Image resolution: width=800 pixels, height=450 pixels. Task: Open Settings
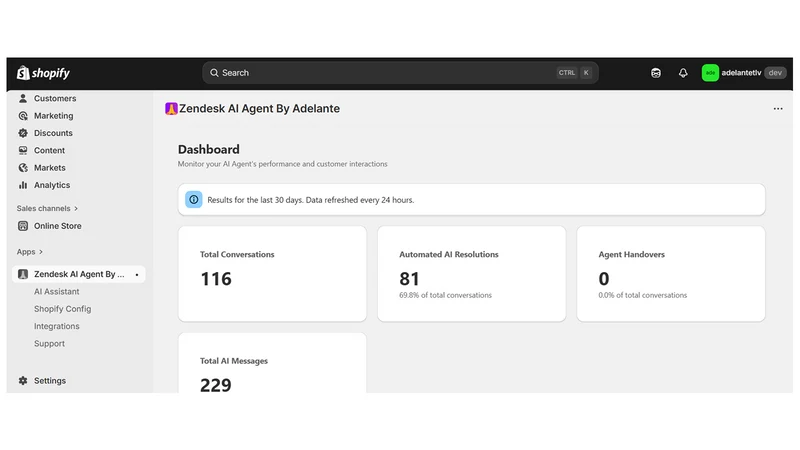click(50, 381)
